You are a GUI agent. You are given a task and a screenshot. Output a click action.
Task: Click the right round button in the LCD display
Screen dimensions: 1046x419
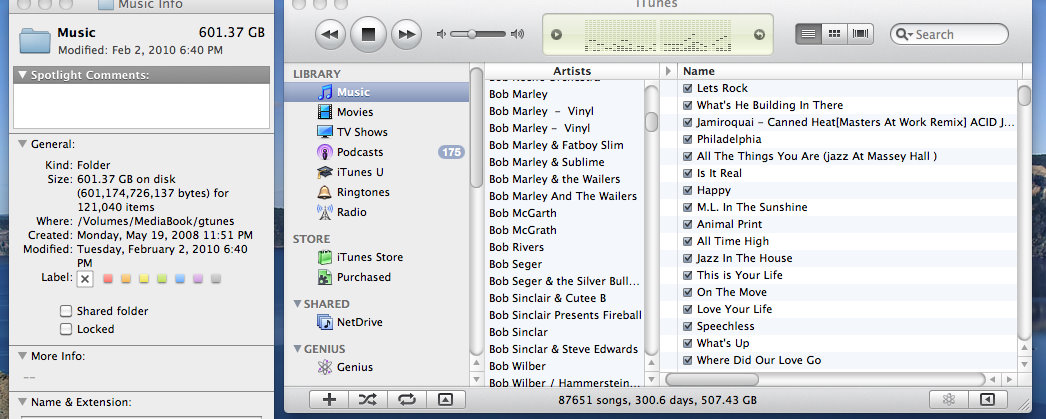(x=758, y=35)
